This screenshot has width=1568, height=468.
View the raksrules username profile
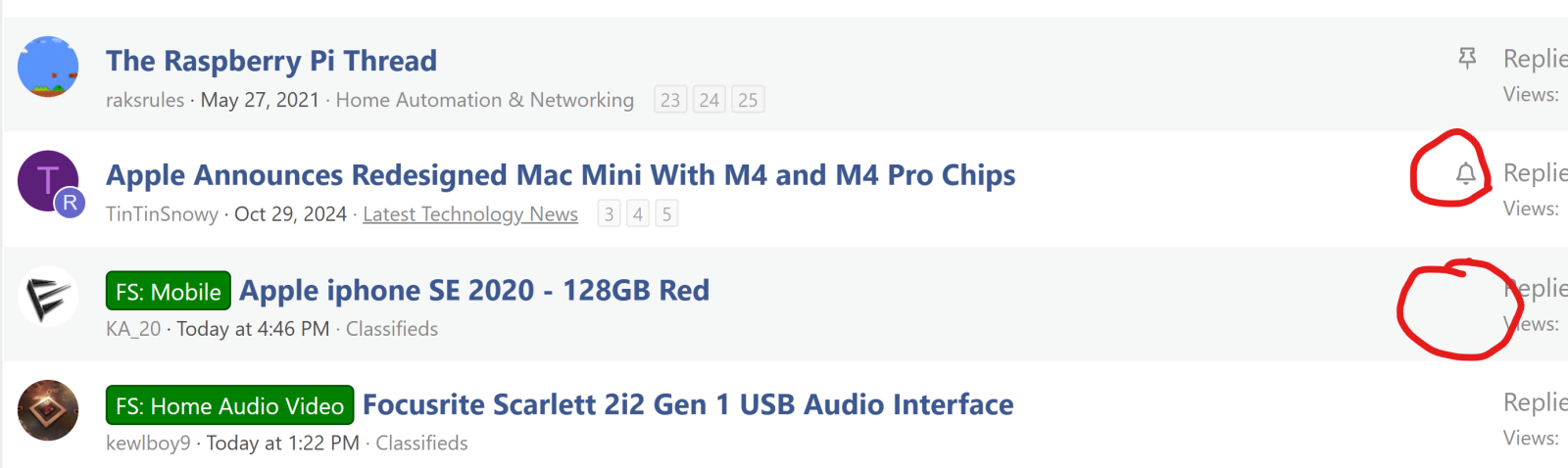[x=145, y=100]
